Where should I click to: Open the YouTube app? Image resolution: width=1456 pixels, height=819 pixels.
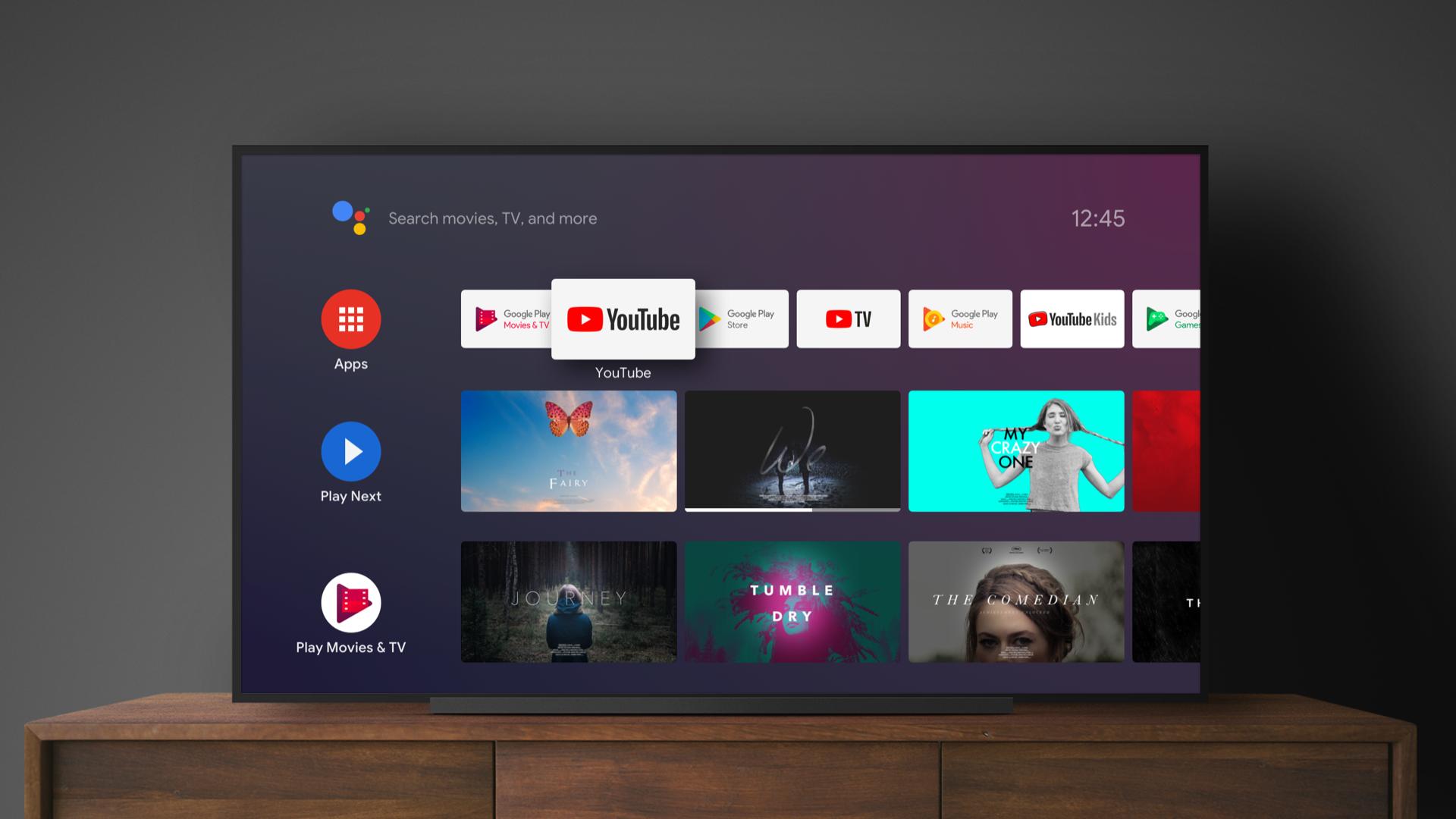tap(622, 320)
